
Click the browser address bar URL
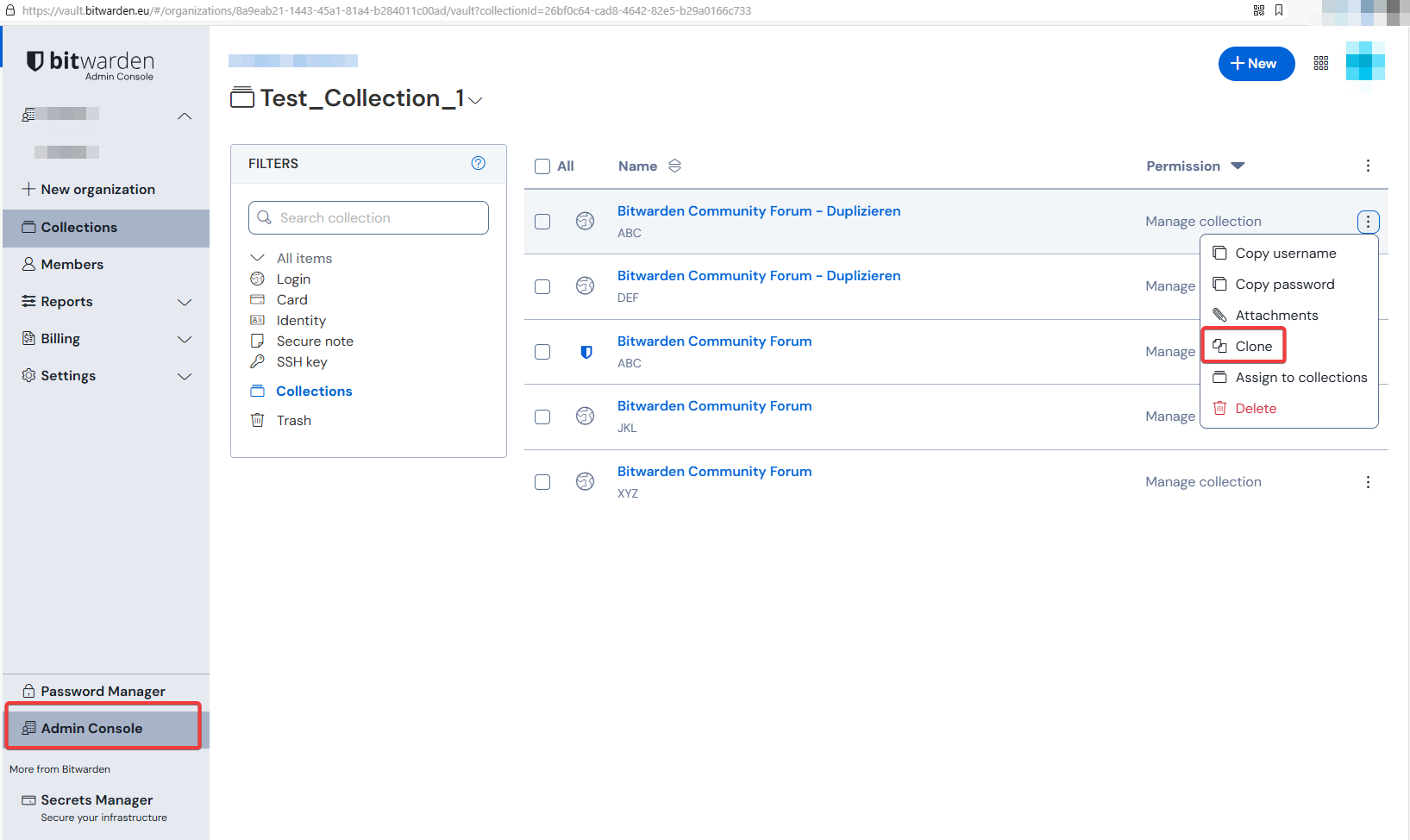coord(386,10)
